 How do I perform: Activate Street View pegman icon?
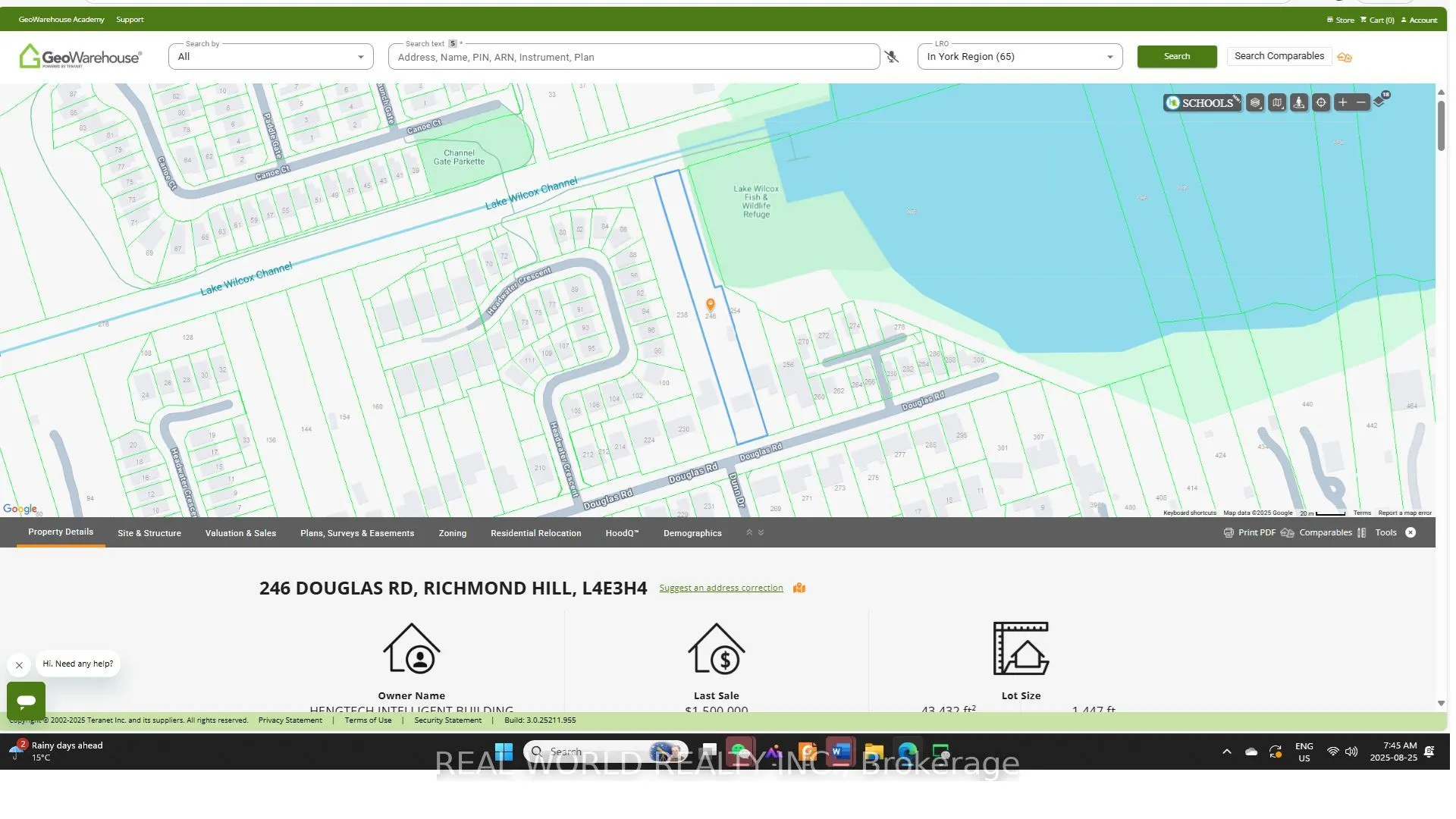point(1299,103)
